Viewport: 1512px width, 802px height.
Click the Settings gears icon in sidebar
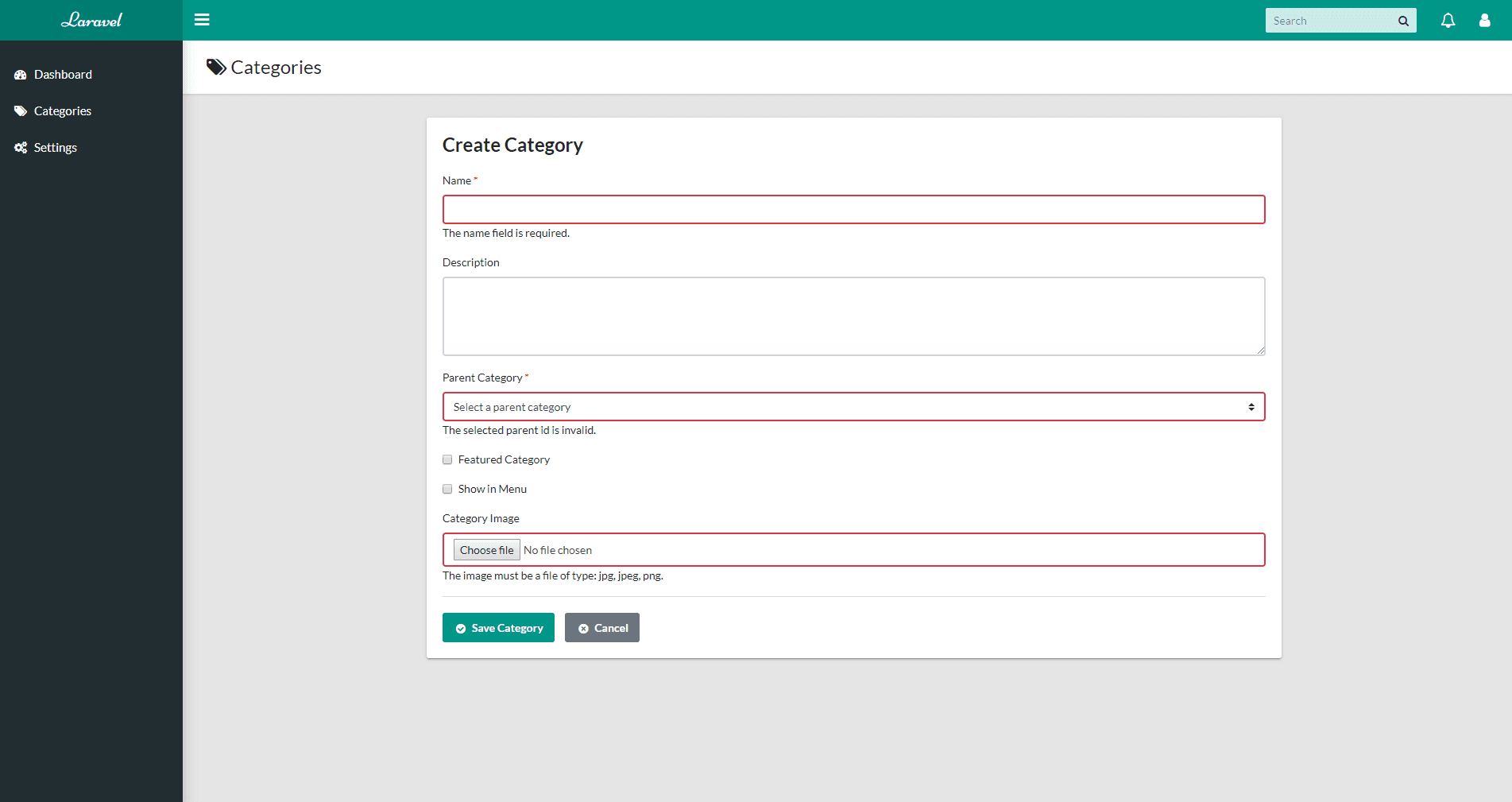(x=20, y=147)
